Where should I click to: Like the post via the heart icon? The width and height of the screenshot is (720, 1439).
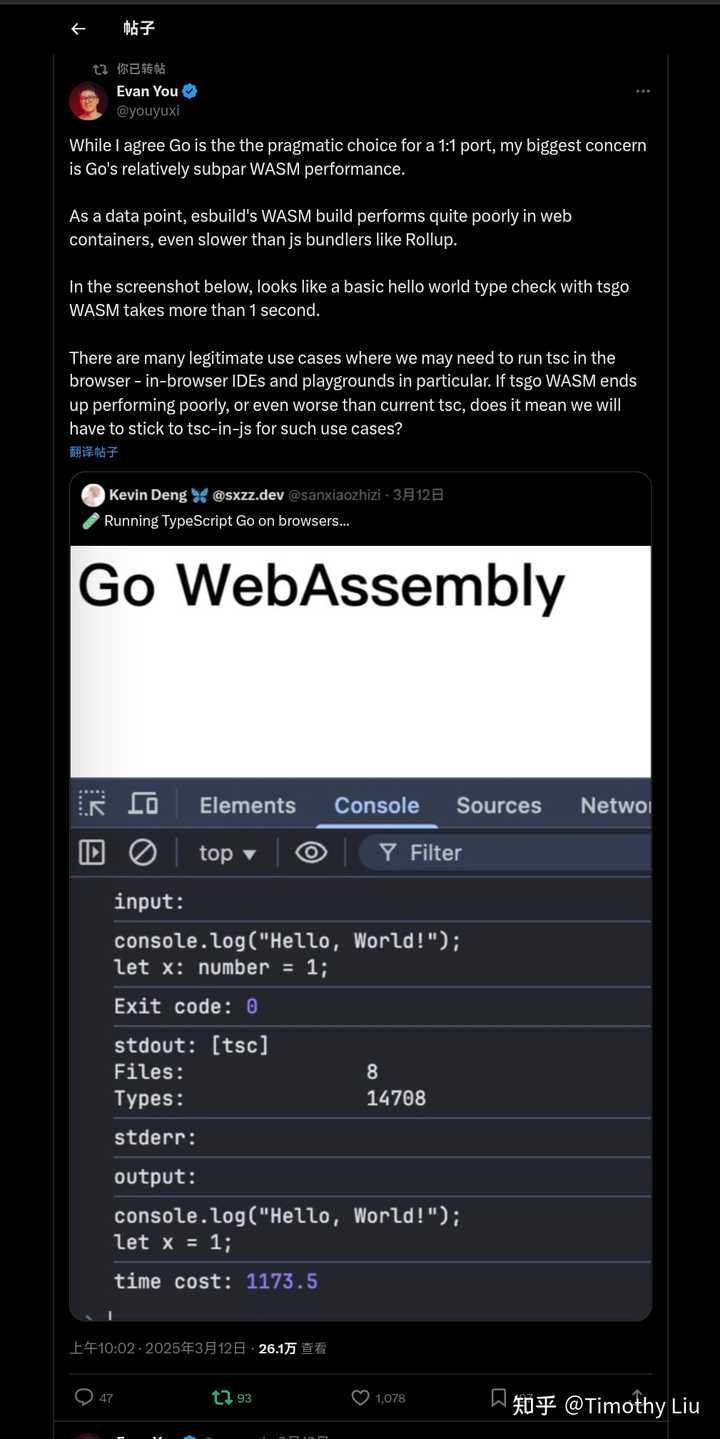tap(360, 1397)
